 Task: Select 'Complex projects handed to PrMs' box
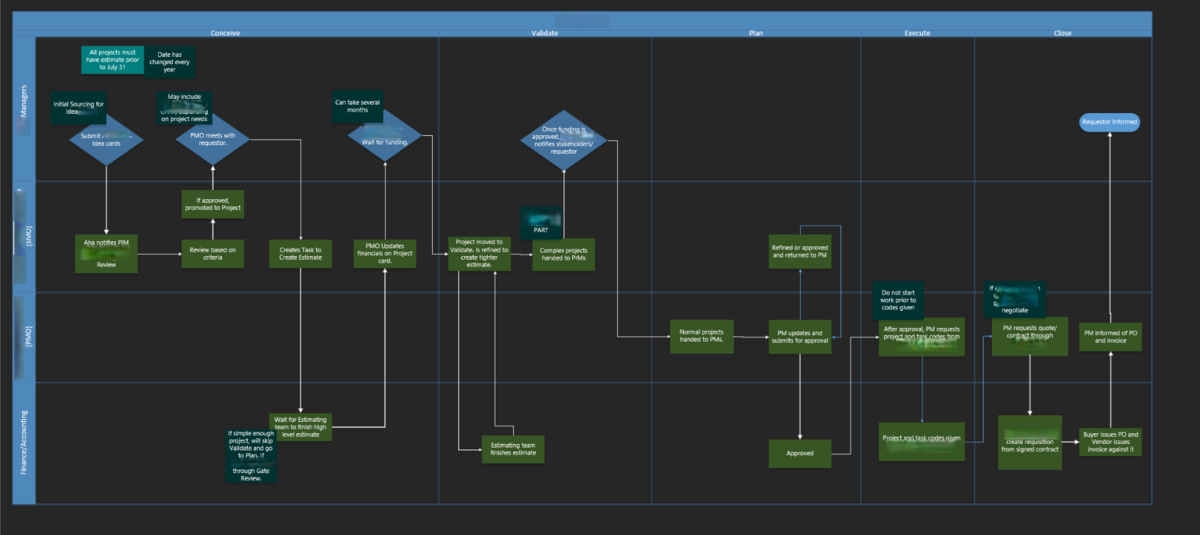[x=563, y=253]
